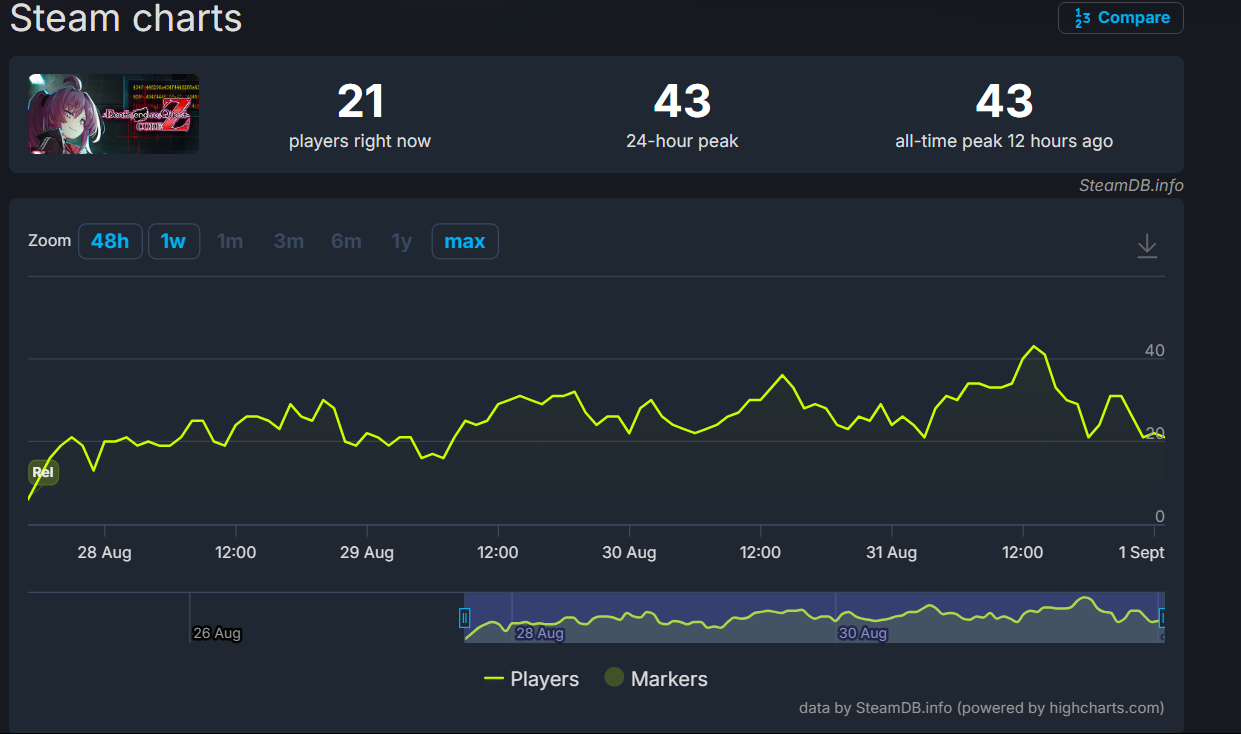Click the SteamDB.info watermark link
The height and width of the screenshot is (734, 1241).
(x=1131, y=185)
